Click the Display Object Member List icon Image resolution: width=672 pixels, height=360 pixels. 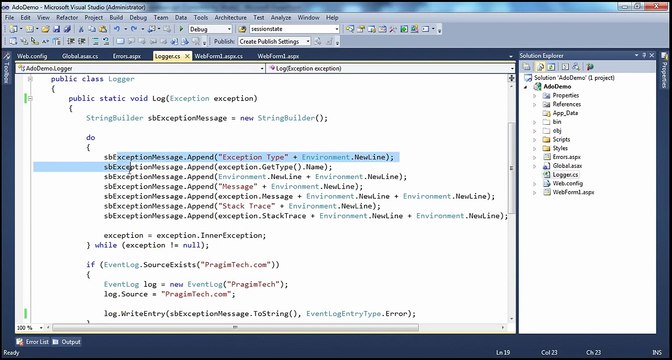pos(13,41)
